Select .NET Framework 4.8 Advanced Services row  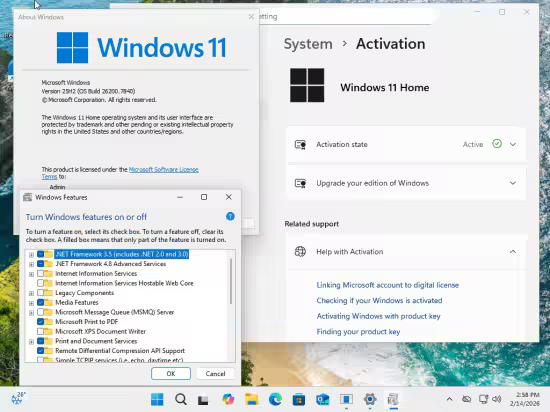click(110, 264)
